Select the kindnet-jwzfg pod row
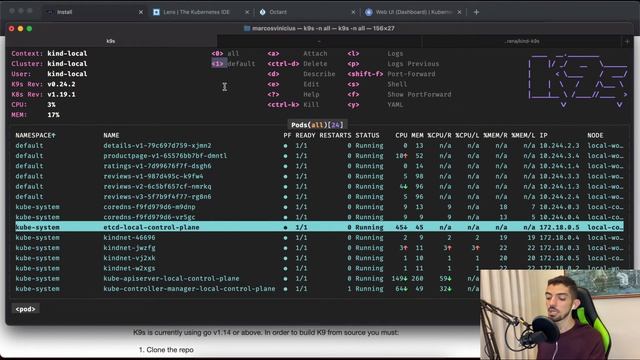 [319, 247]
